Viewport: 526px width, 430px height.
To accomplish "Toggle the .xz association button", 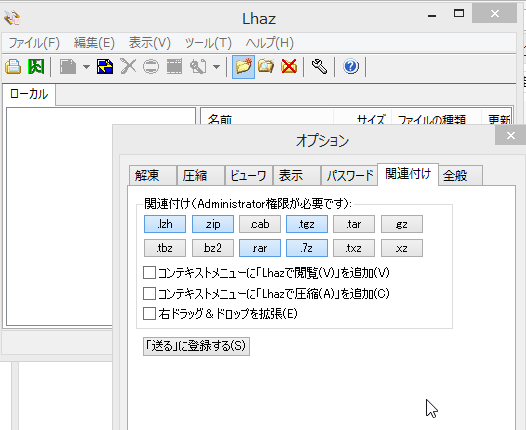I will (402, 248).
